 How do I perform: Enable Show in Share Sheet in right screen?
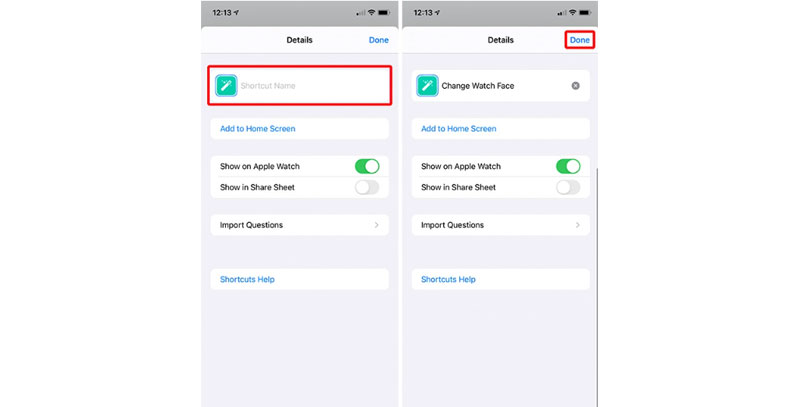click(x=568, y=187)
